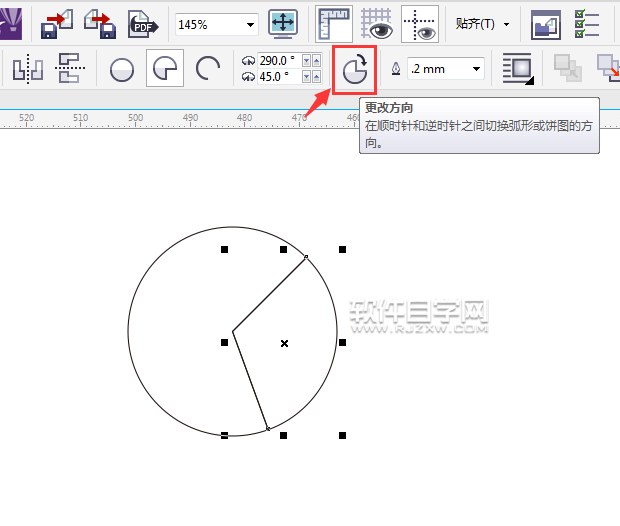Click the wrap text icon
This screenshot has height=526, width=620.
517,69
